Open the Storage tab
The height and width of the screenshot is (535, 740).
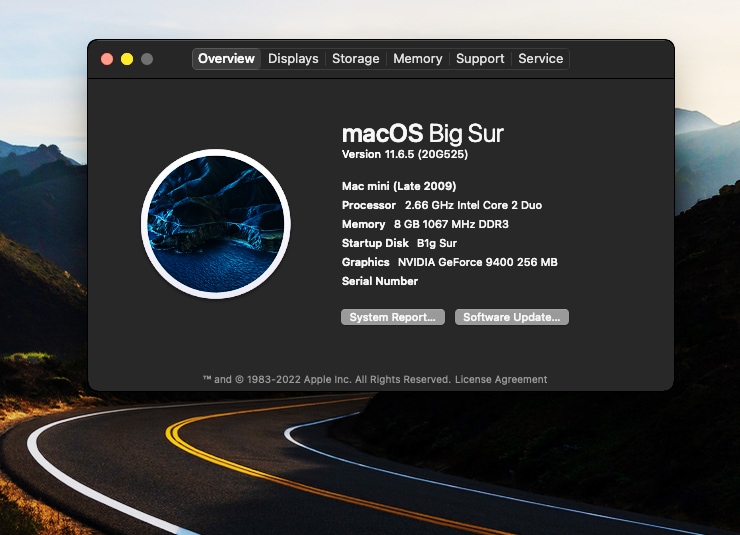pyautogui.click(x=355, y=59)
